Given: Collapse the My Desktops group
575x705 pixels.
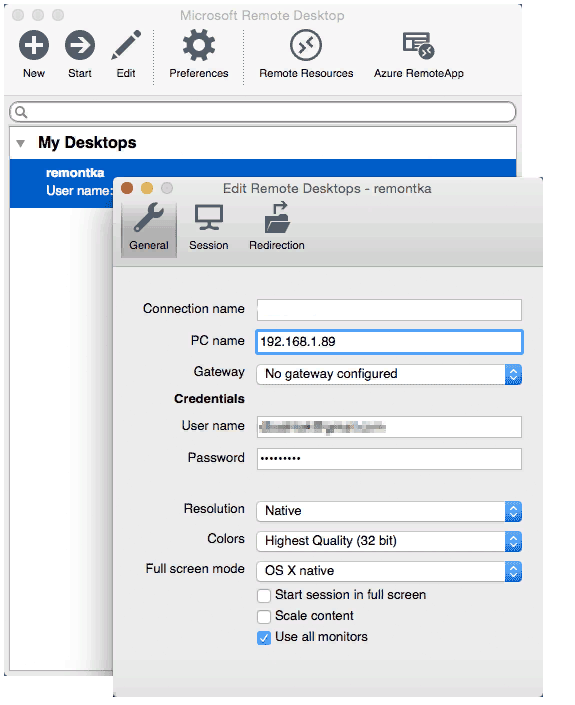Looking at the screenshot, I should pyautogui.click(x=20, y=143).
